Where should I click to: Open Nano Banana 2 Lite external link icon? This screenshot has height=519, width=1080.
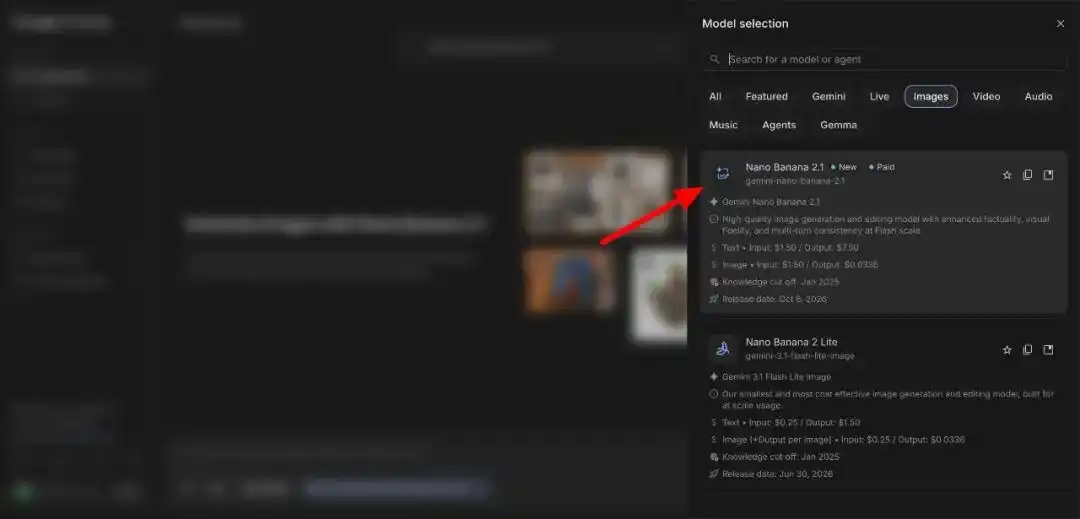click(x=1048, y=350)
